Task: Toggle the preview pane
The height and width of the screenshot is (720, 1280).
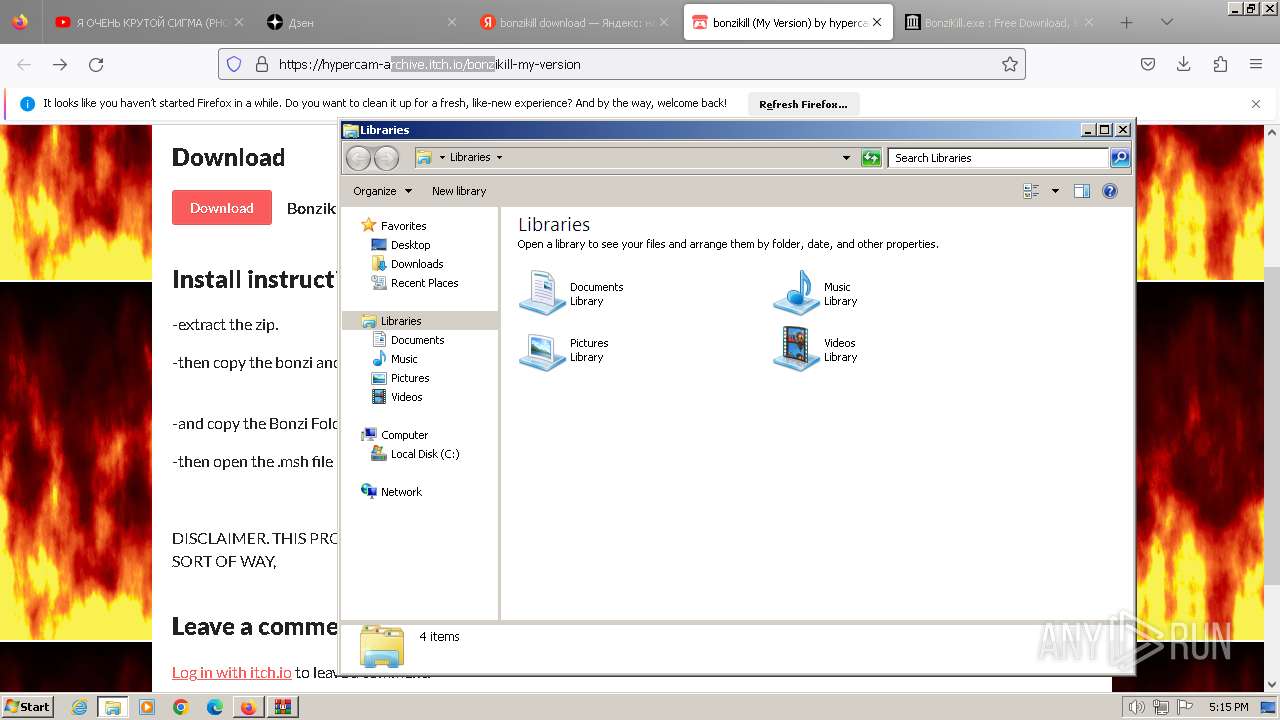Action: [x=1081, y=191]
